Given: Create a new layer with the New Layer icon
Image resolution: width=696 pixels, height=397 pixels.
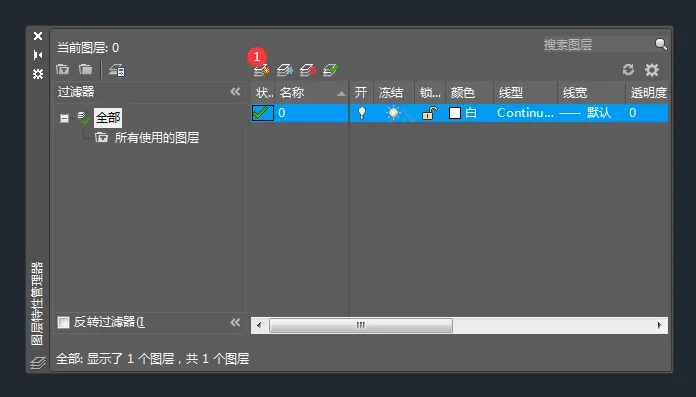Looking at the screenshot, I should coord(261,70).
